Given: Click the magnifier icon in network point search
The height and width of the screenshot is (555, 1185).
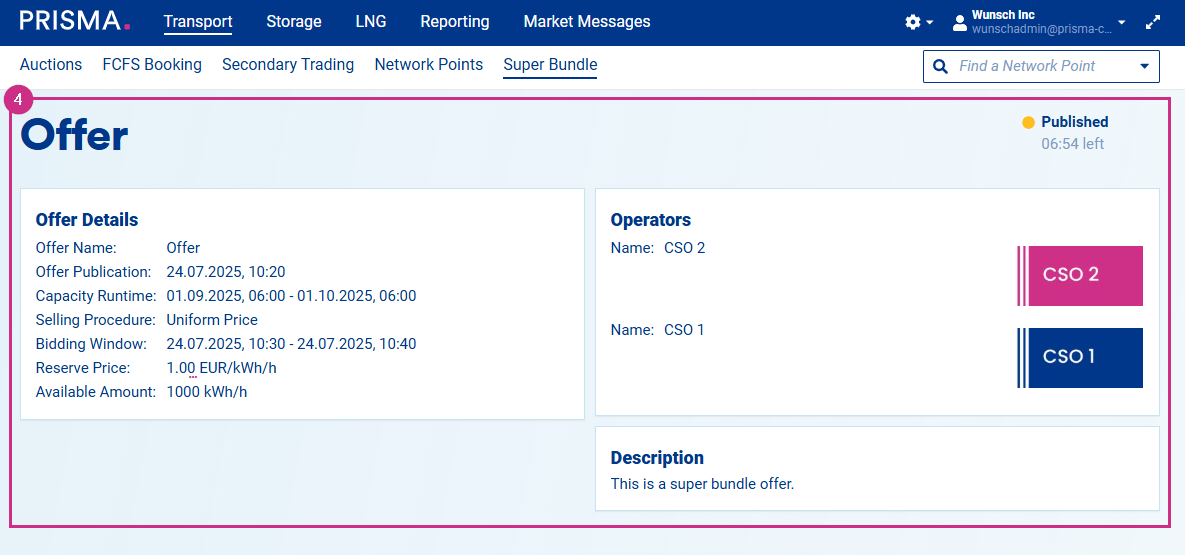Looking at the screenshot, I should 940,66.
